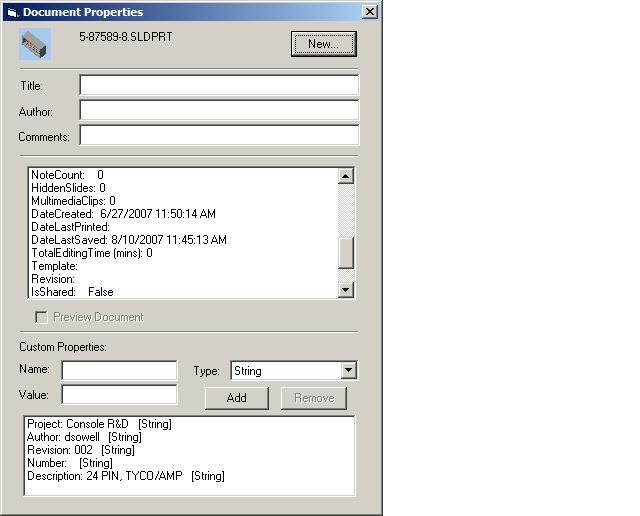Click the file name 5-87589-8.SLDPRT
This screenshot has width=640, height=516.
[126, 37]
